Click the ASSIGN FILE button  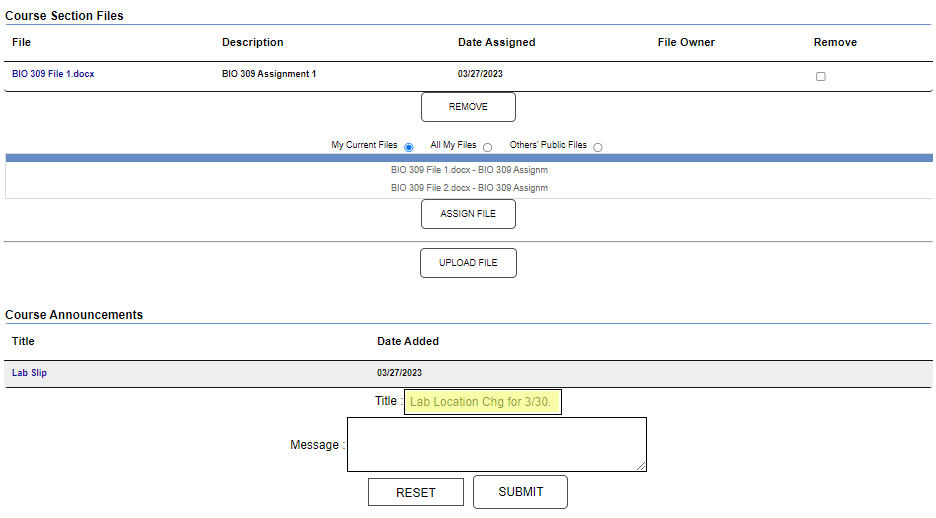468,214
